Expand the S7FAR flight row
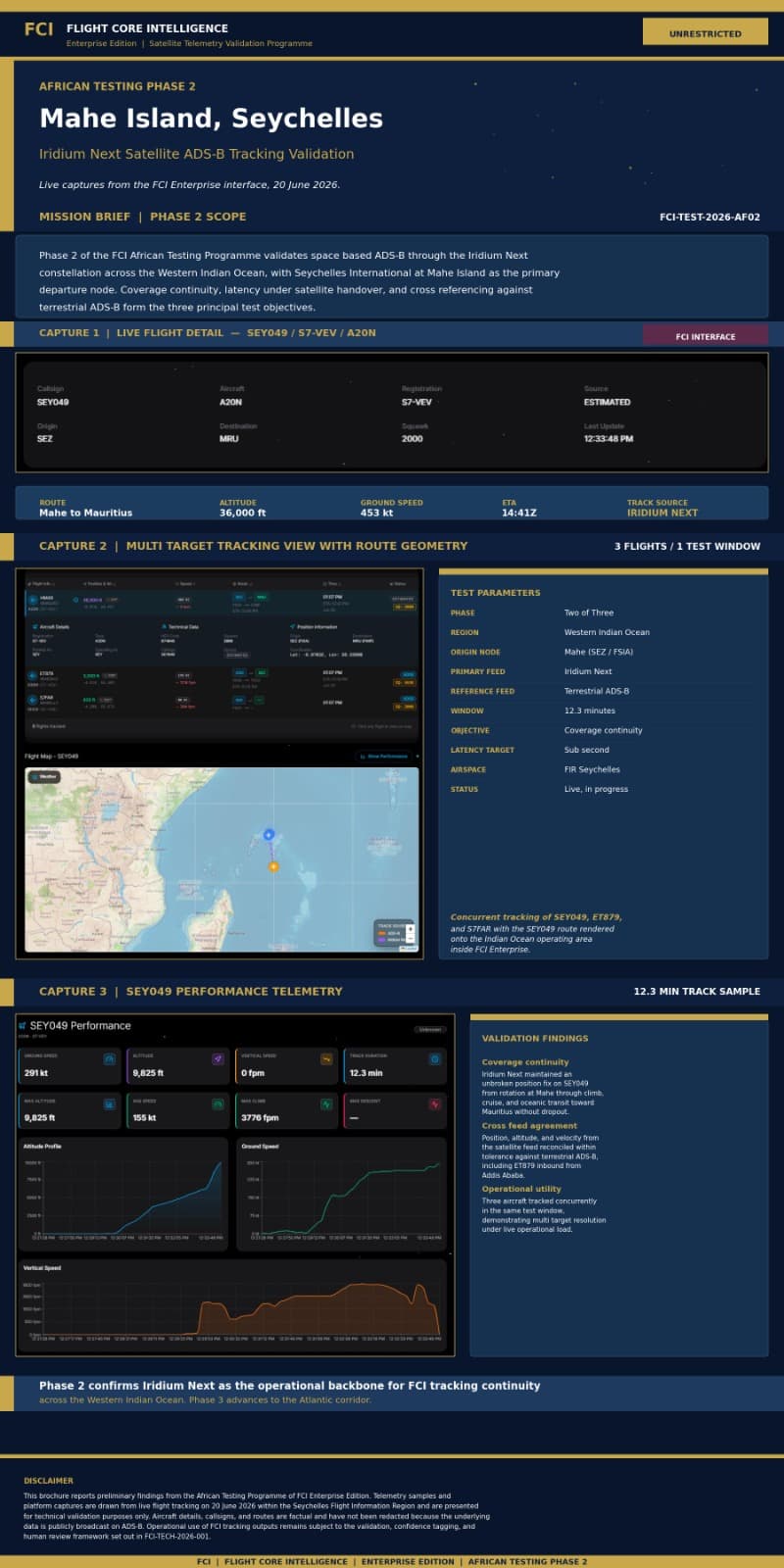784x1568 pixels. (x=220, y=703)
